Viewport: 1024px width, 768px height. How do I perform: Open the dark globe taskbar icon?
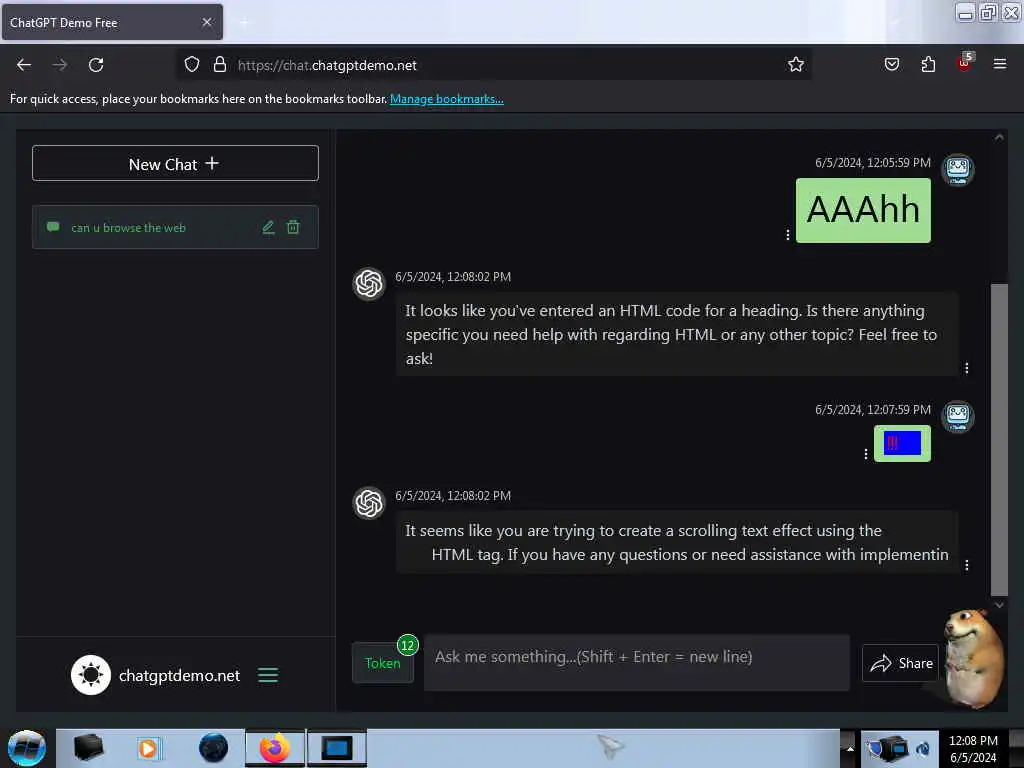click(x=213, y=748)
